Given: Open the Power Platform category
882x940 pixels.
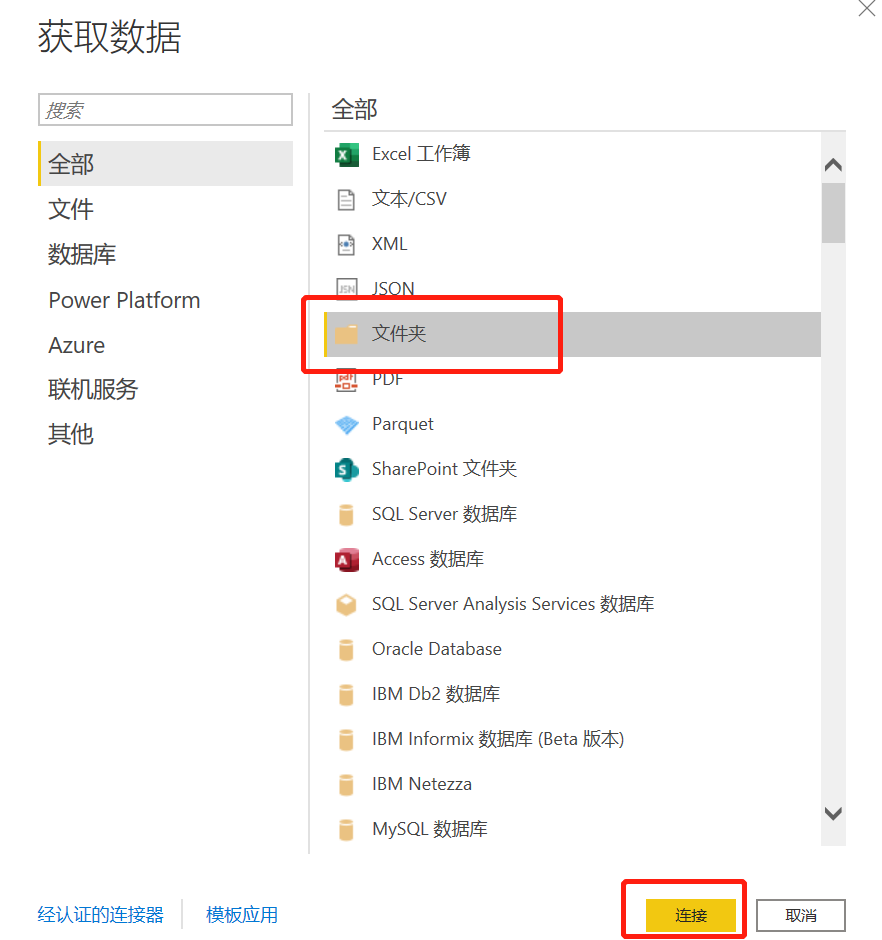Looking at the screenshot, I should pos(124,300).
